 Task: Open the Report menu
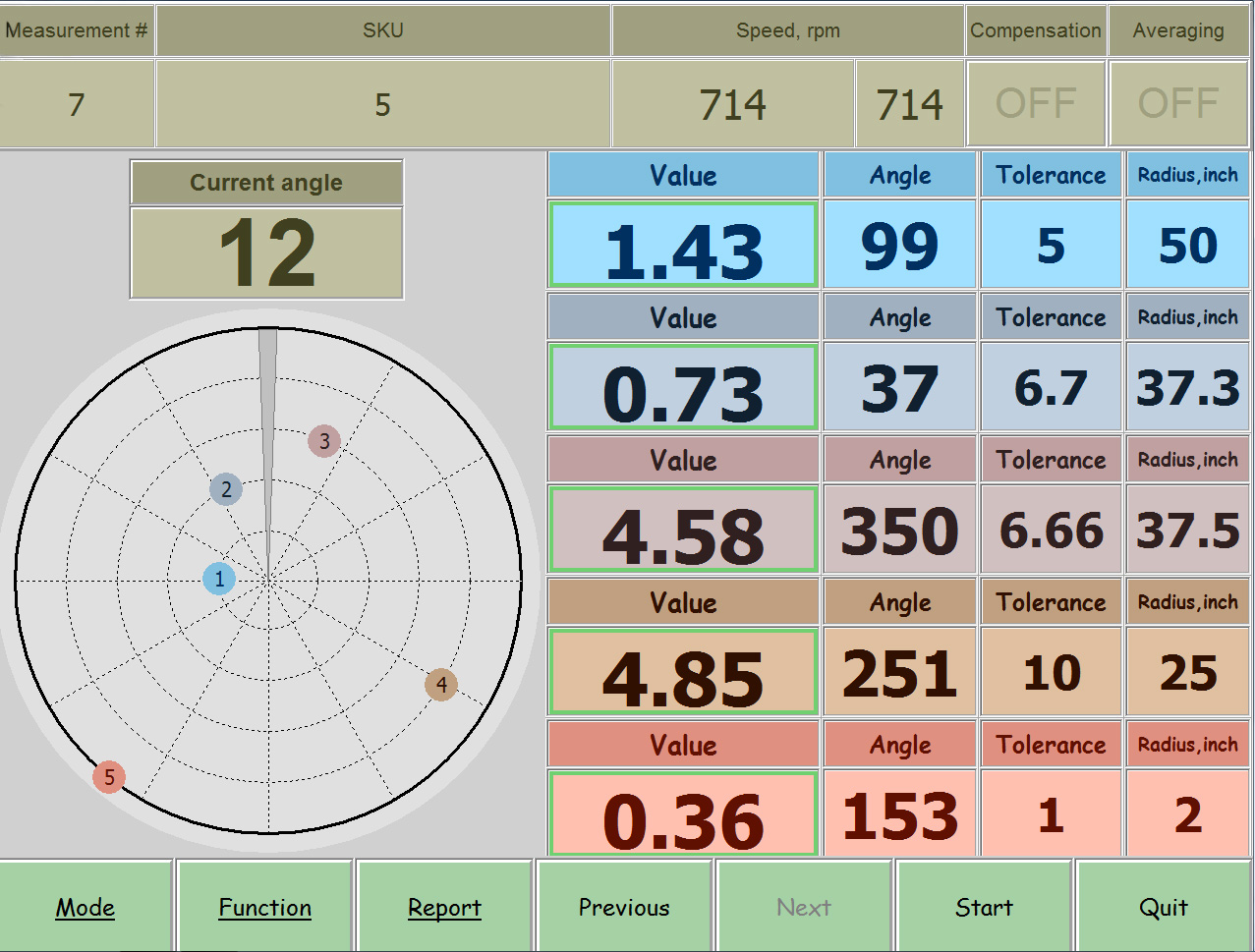click(444, 907)
